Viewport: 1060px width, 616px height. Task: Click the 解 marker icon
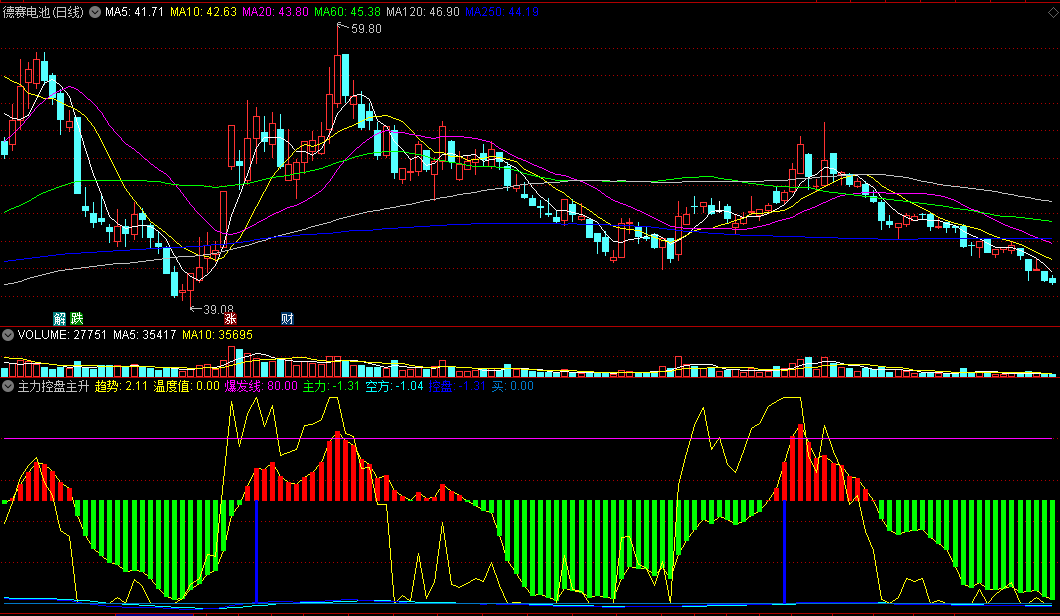click(x=59, y=318)
